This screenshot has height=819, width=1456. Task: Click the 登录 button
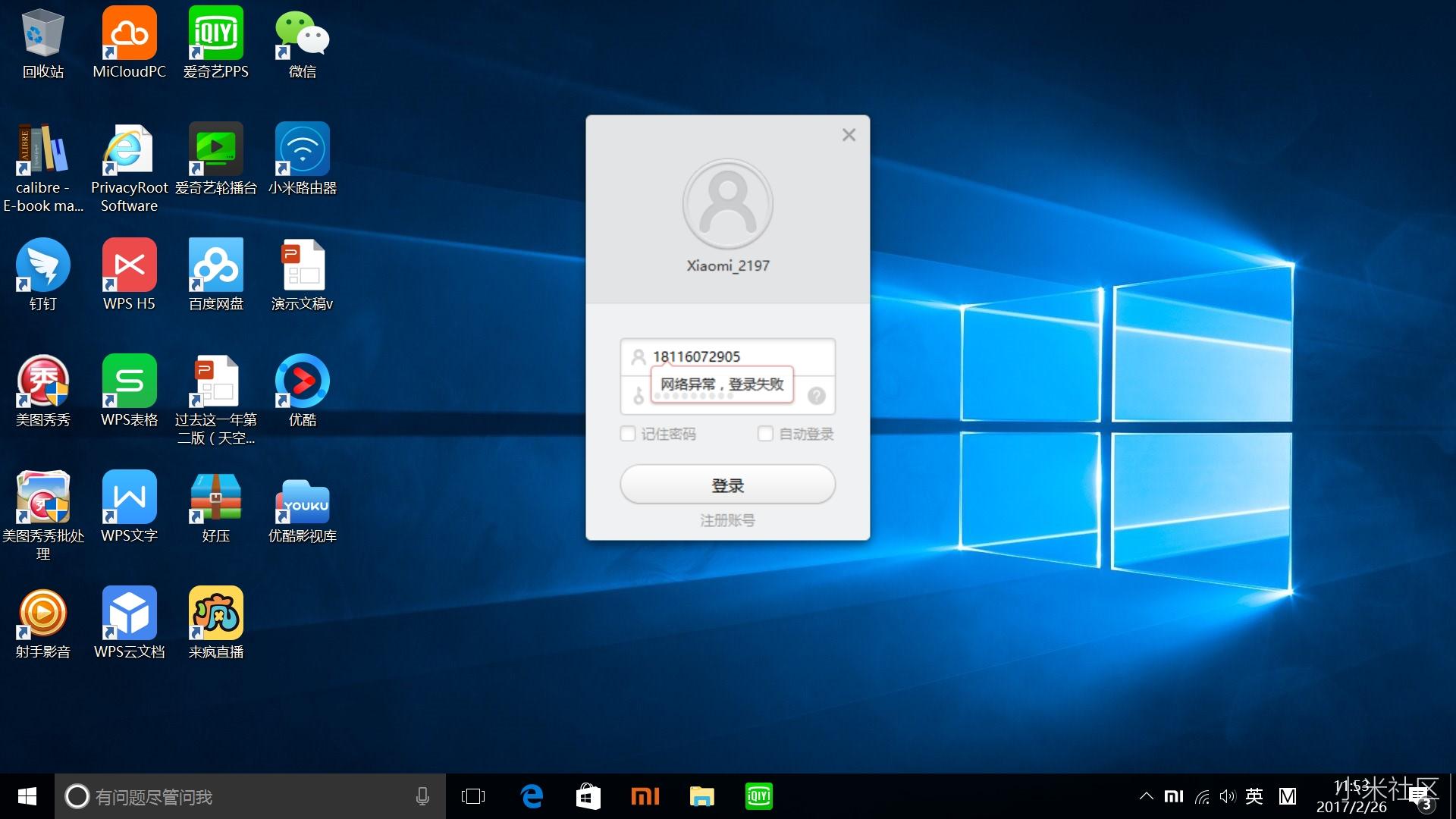pyautogui.click(x=727, y=485)
